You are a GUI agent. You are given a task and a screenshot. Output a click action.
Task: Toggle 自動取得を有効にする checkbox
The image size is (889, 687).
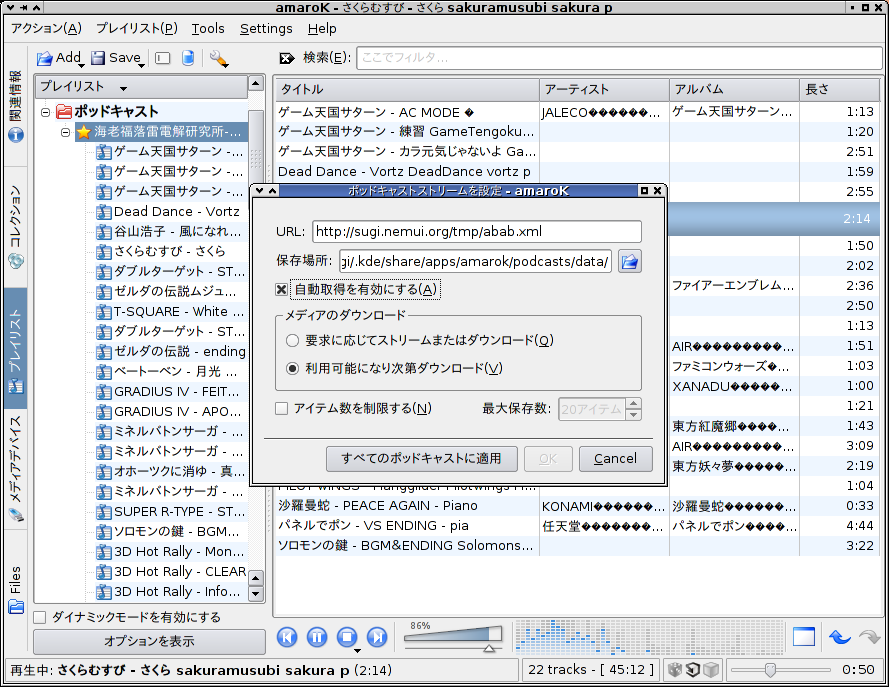click(x=281, y=290)
